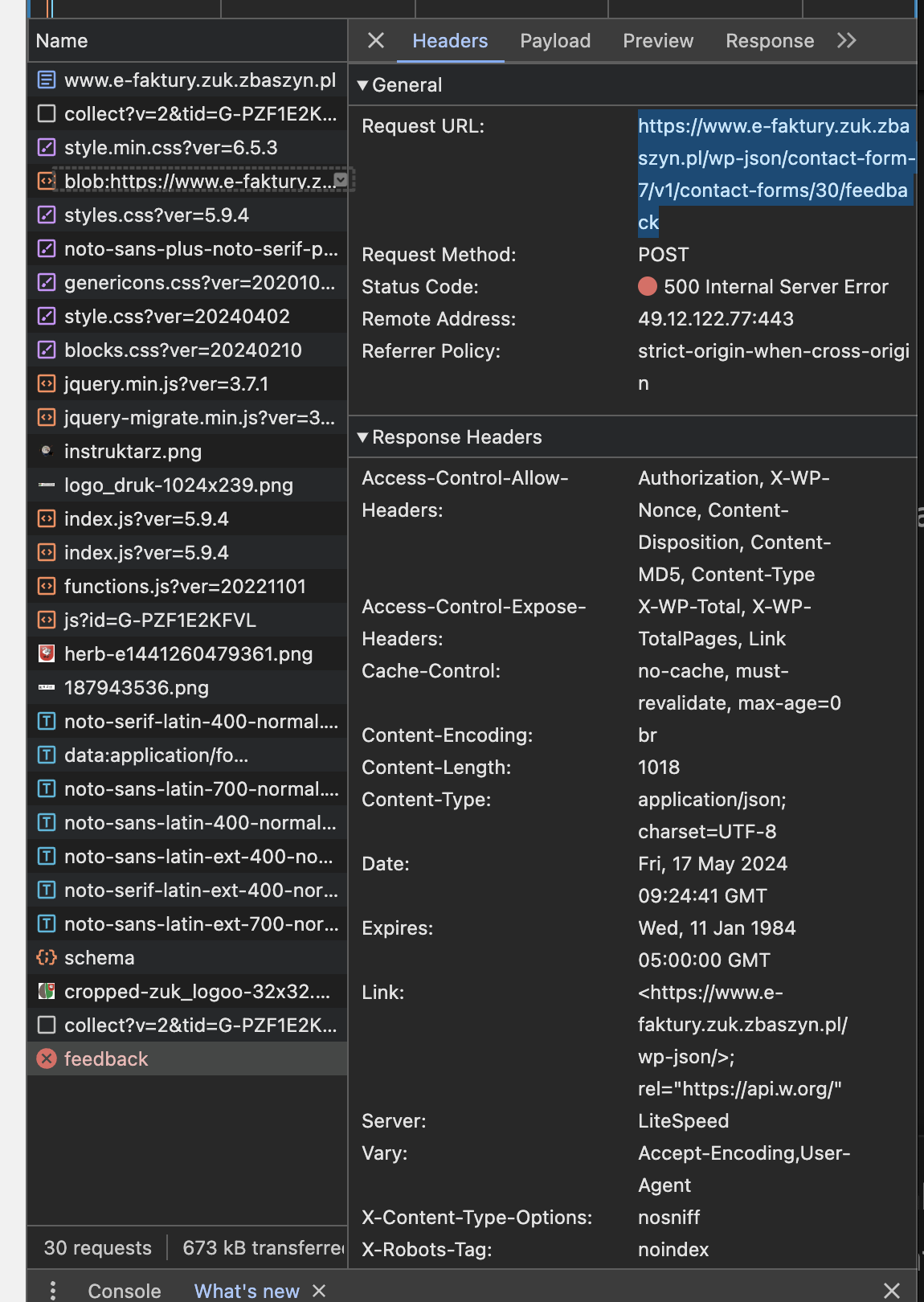This screenshot has width=924, height=1302.
Task: Click the Name column header
Action: coord(62,41)
